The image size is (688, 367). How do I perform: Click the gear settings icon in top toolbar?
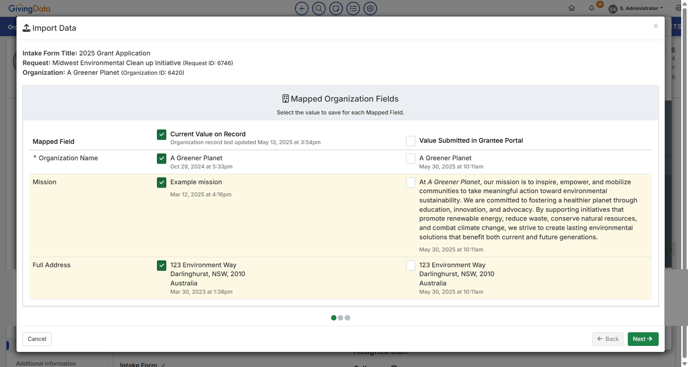click(x=370, y=8)
